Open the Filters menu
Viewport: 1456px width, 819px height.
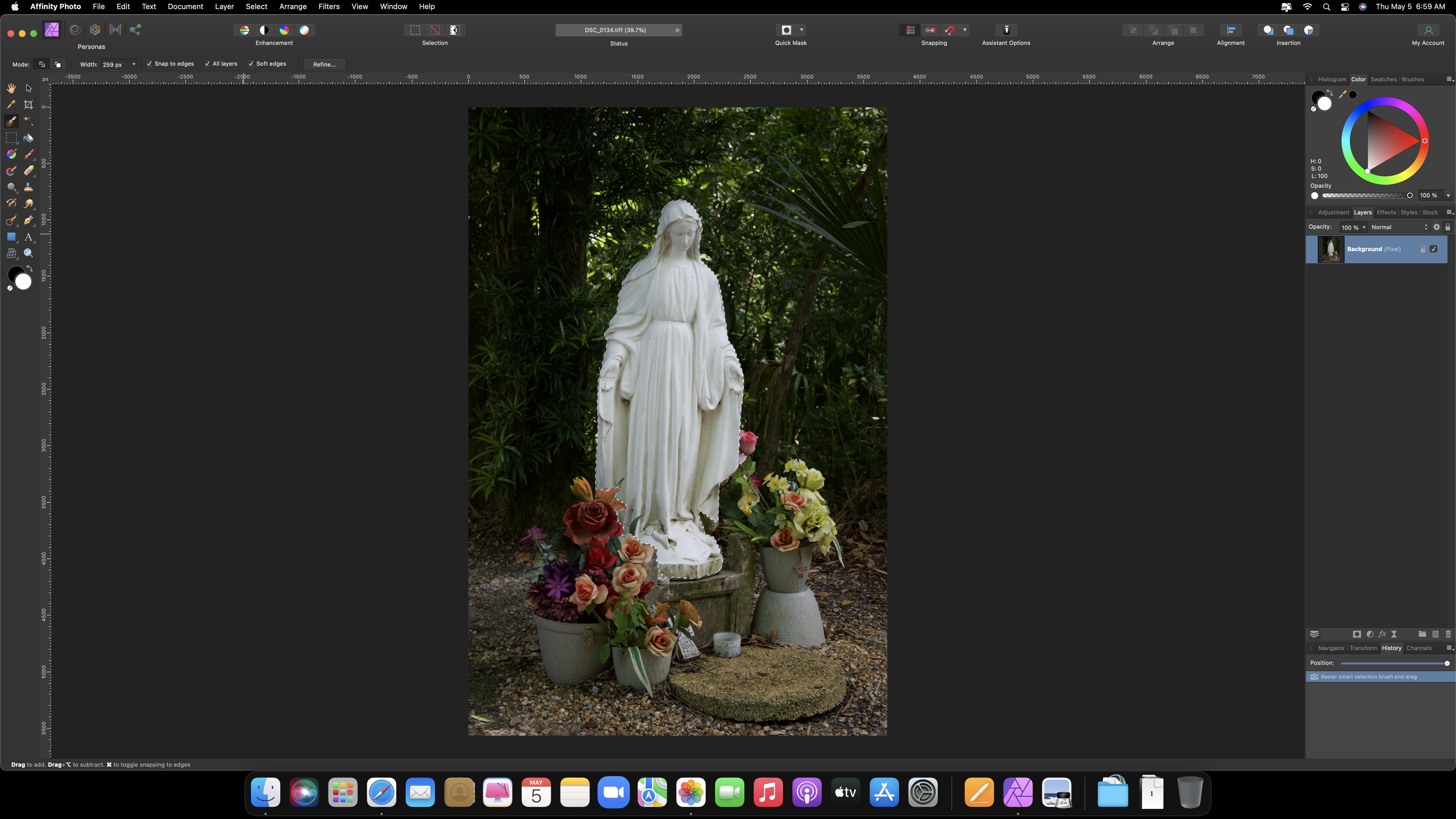click(329, 6)
